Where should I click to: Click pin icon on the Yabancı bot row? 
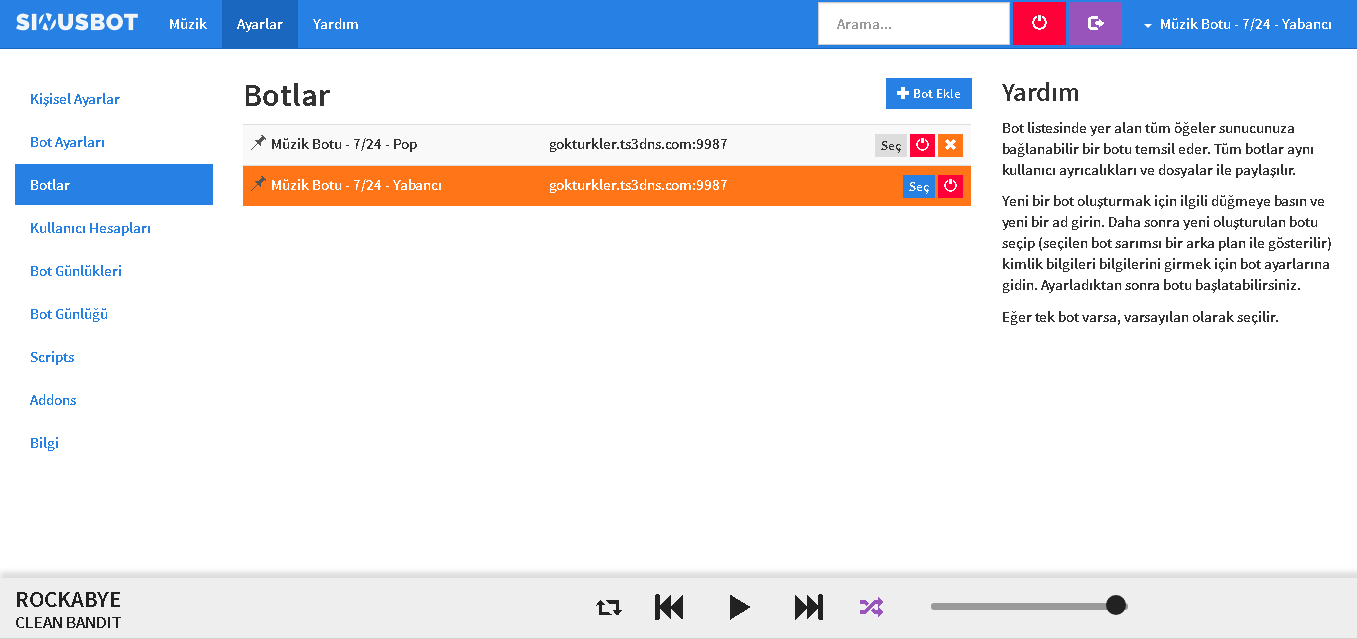(x=258, y=185)
